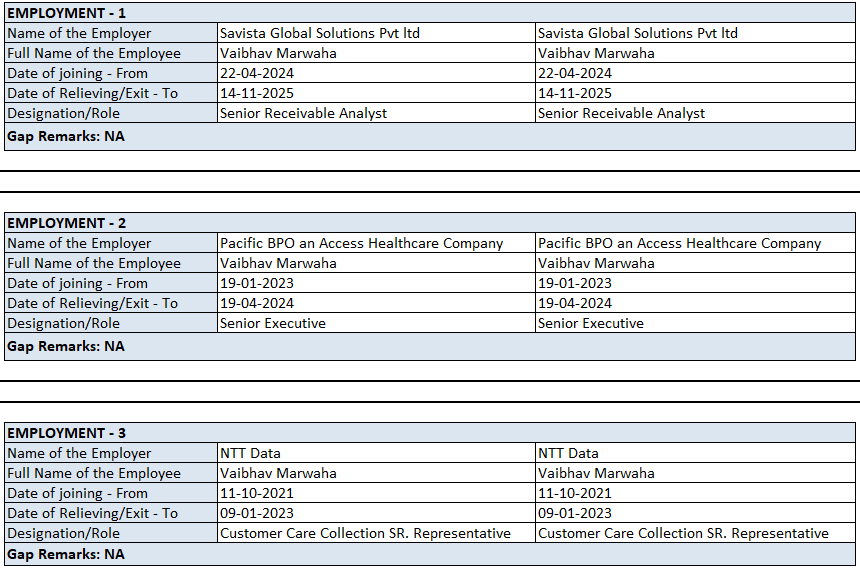860x568 pixels.
Task: Select last-column 'Customer Care Collection SR. Representative' cell
Action: pos(695,533)
